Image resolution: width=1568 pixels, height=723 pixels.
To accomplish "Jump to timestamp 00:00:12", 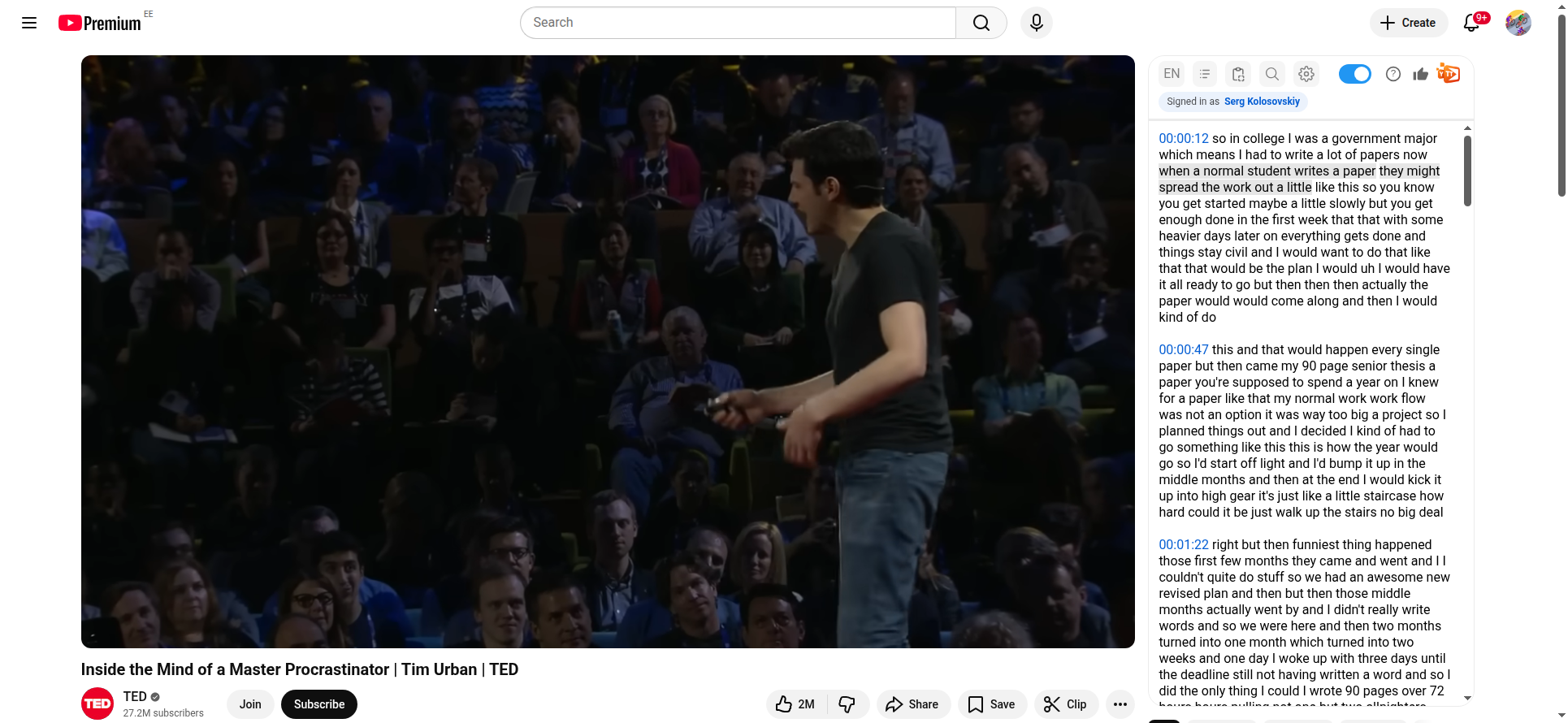I will pos(1184,138).
